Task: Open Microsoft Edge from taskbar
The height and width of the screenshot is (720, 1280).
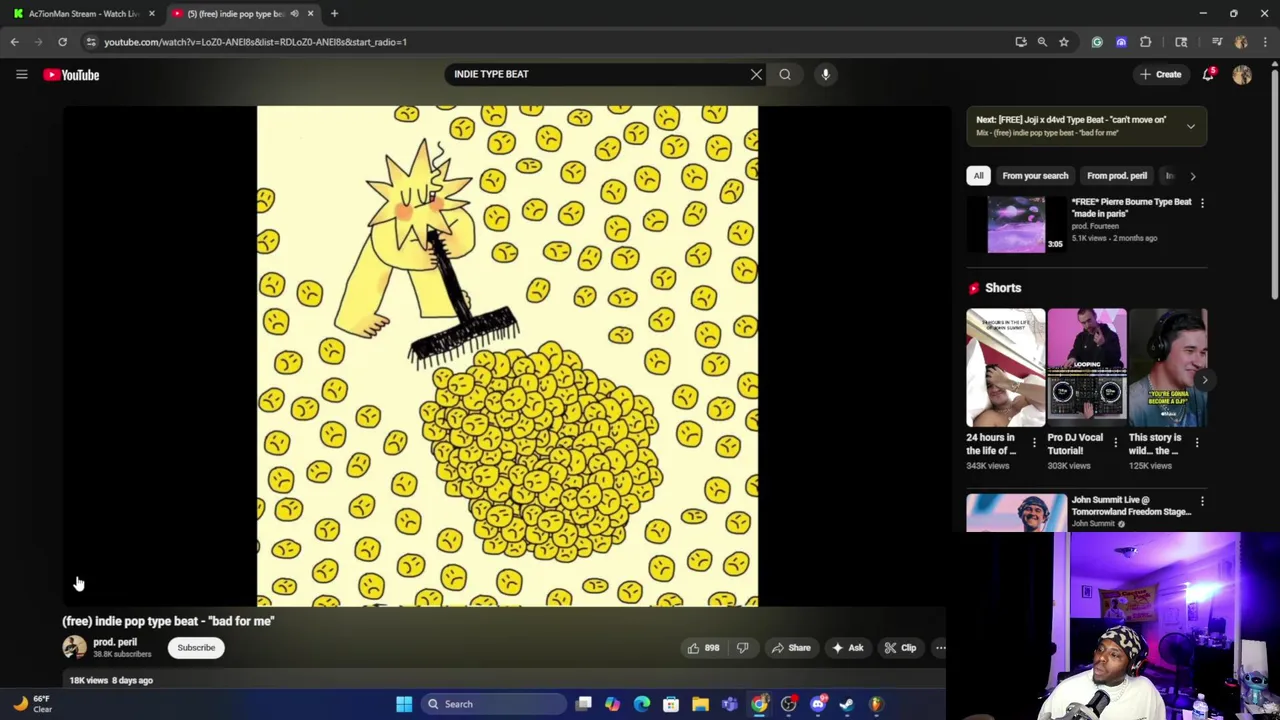Action: [642, 704]
